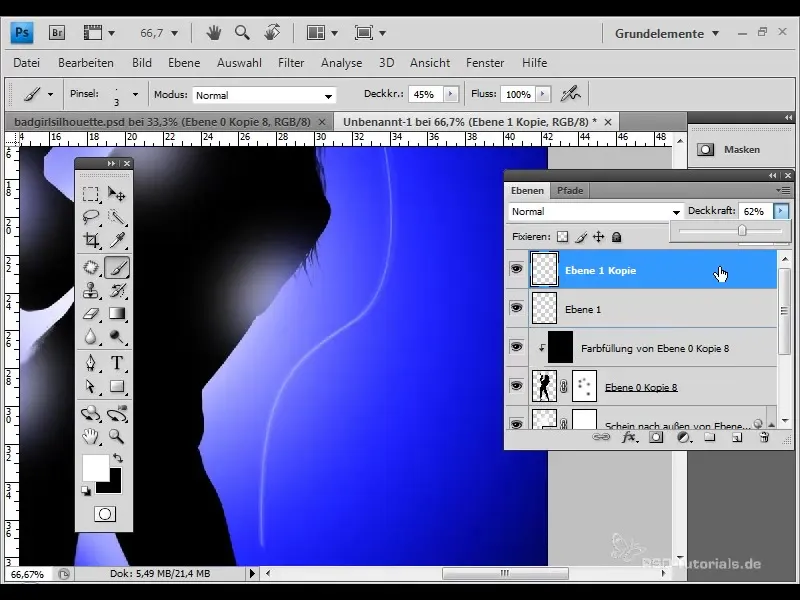This screenshot has width=800, height=600.
Task: Toggle lock image pixels
Action: (581, 237)
